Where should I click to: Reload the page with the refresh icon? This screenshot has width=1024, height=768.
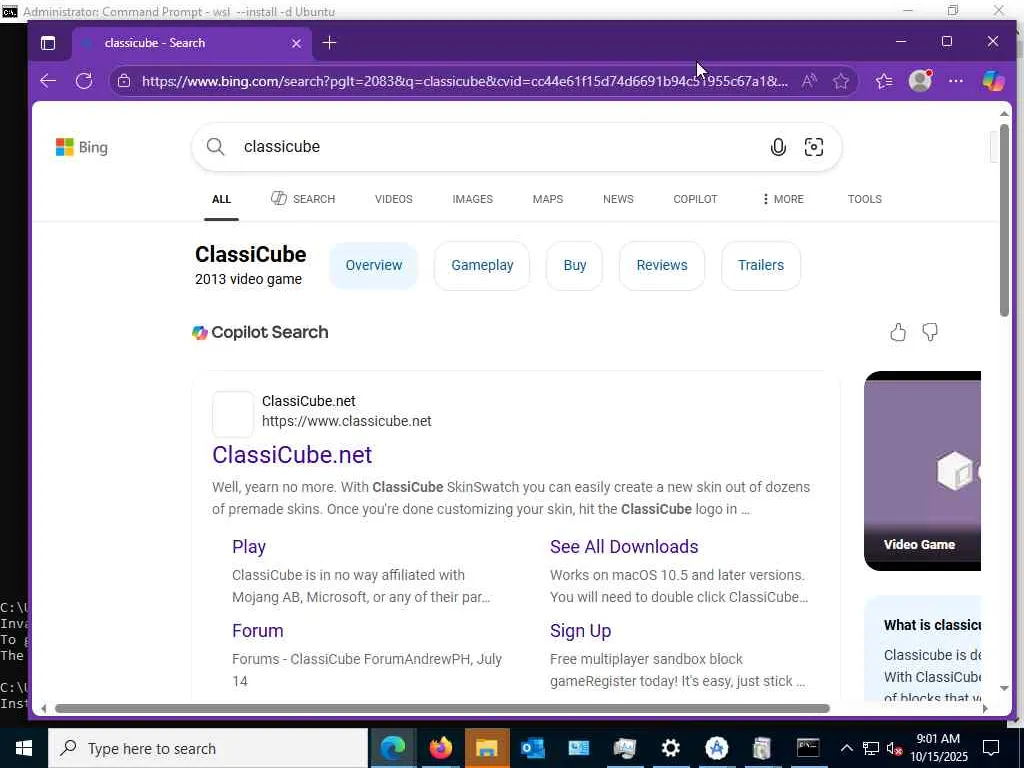pyautogui.click(x=84, y=81)
